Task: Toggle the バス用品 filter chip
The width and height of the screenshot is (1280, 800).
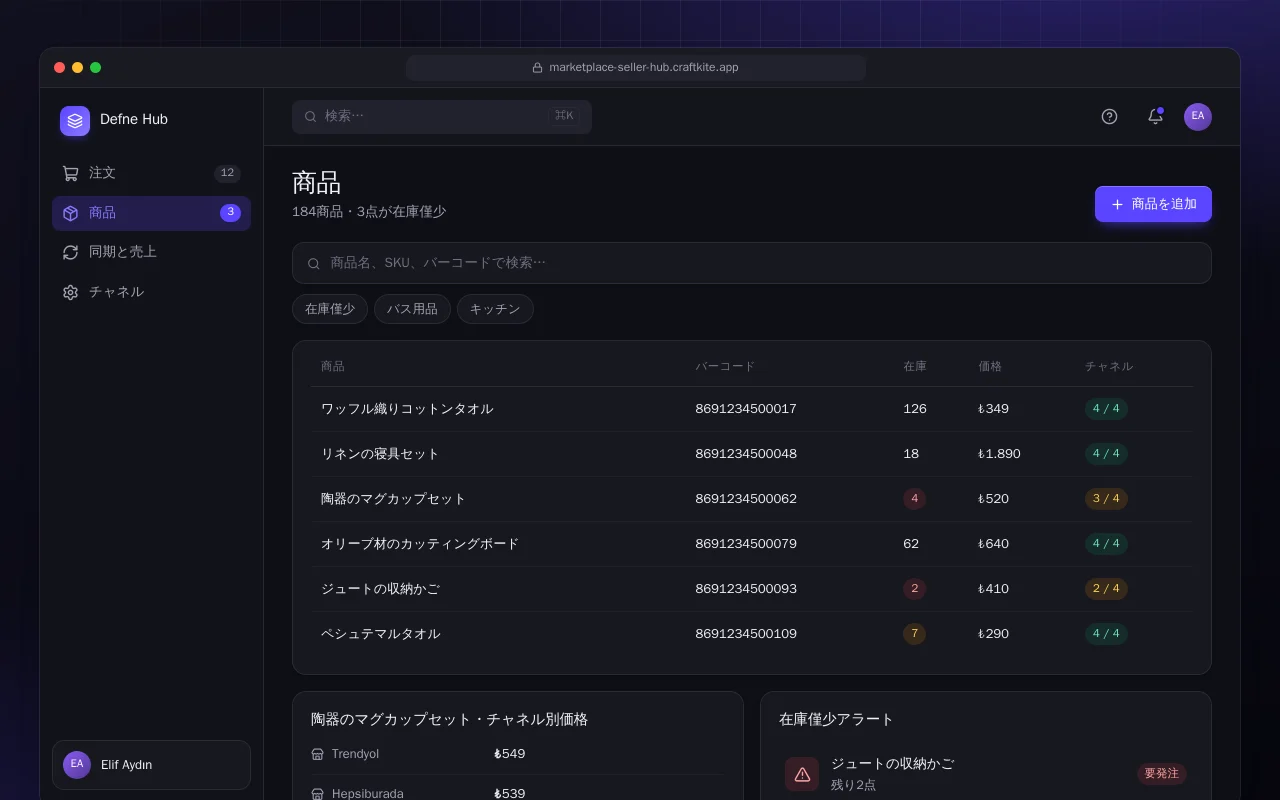Action: tap(412, 309)
